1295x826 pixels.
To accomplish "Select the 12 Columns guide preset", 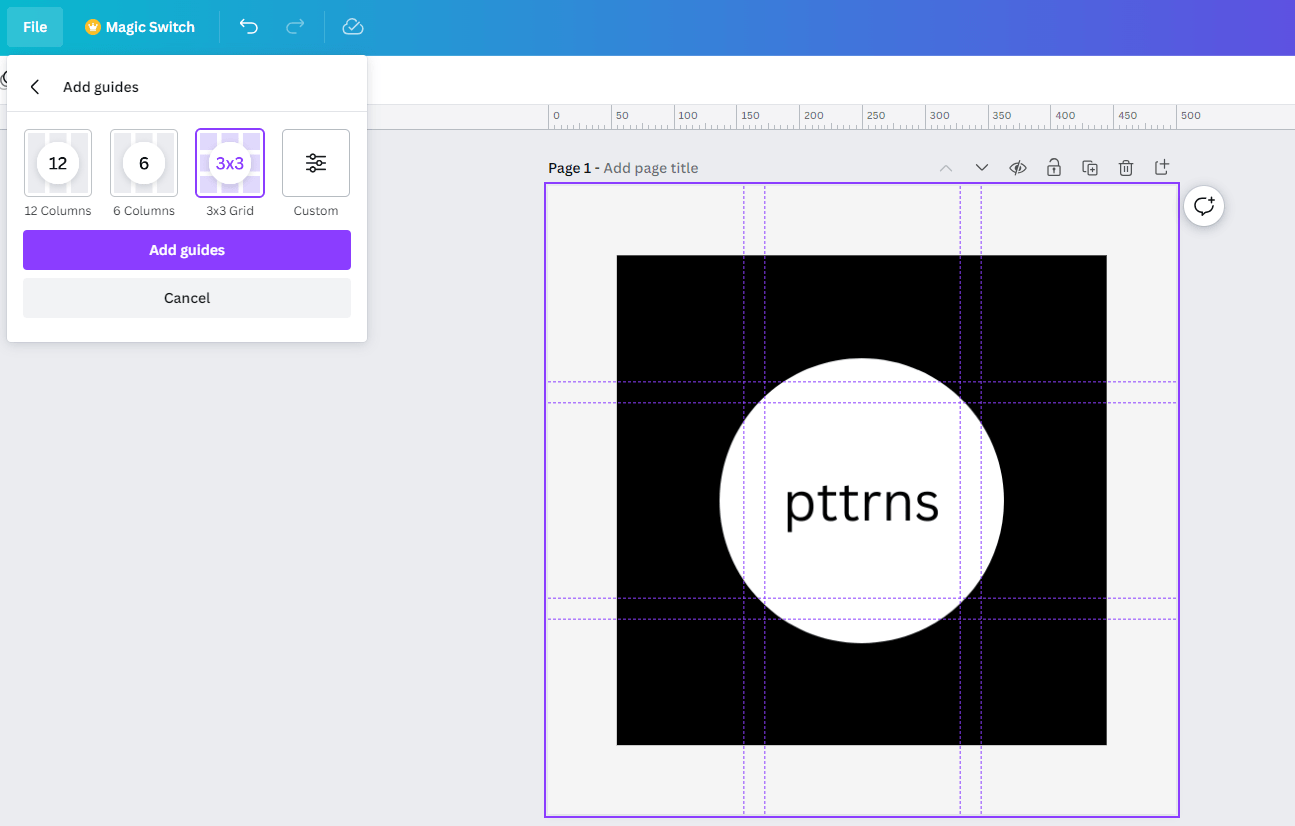I will [x=57, y=162].
